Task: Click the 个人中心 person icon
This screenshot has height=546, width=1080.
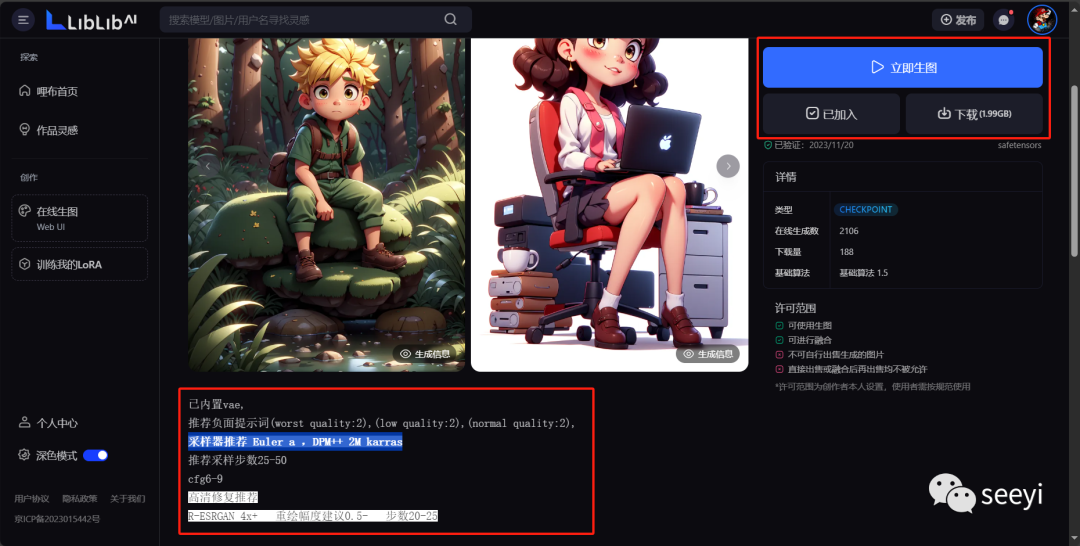Action: point(24,422)
